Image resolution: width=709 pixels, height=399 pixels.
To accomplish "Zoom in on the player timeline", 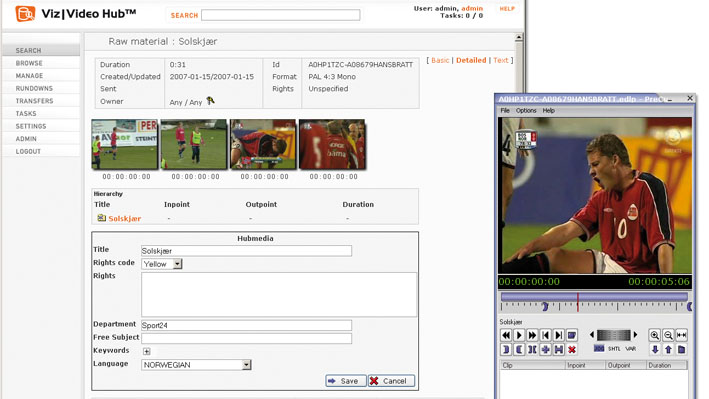I will tap(654, 335).
